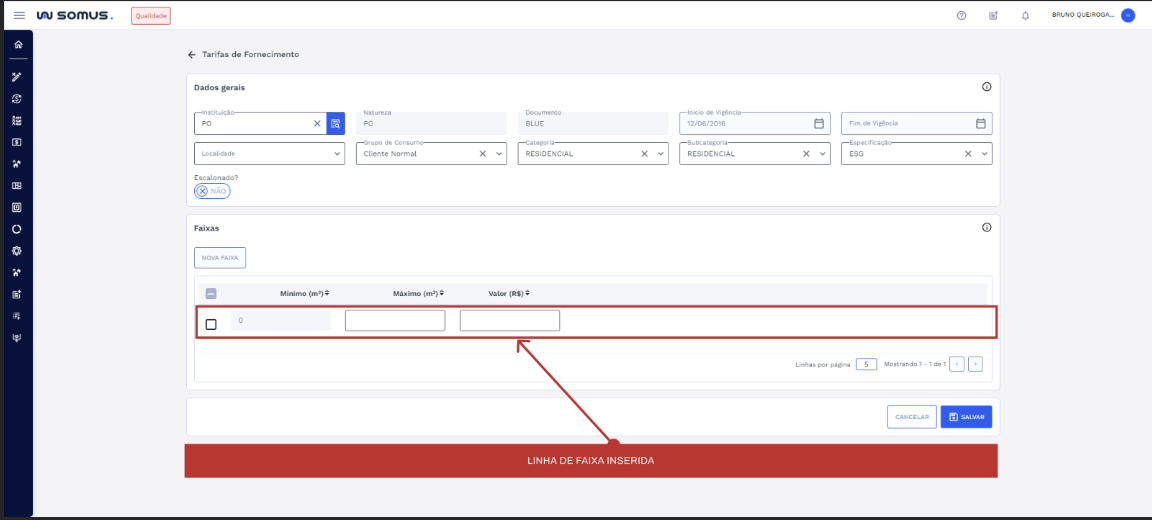Toggle the select-all checkbox in table header
The image size is (1152, 520).
211,293
